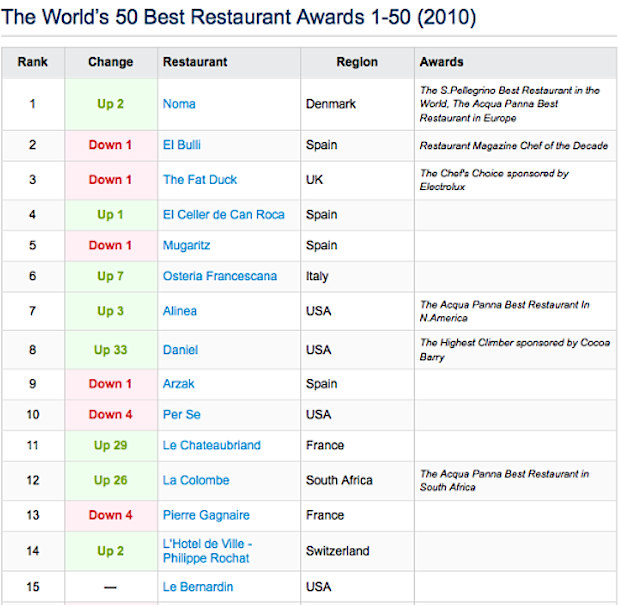This screenshot has width=620, height=605.
Task: Select the Change column header
Action: point(111,62)
